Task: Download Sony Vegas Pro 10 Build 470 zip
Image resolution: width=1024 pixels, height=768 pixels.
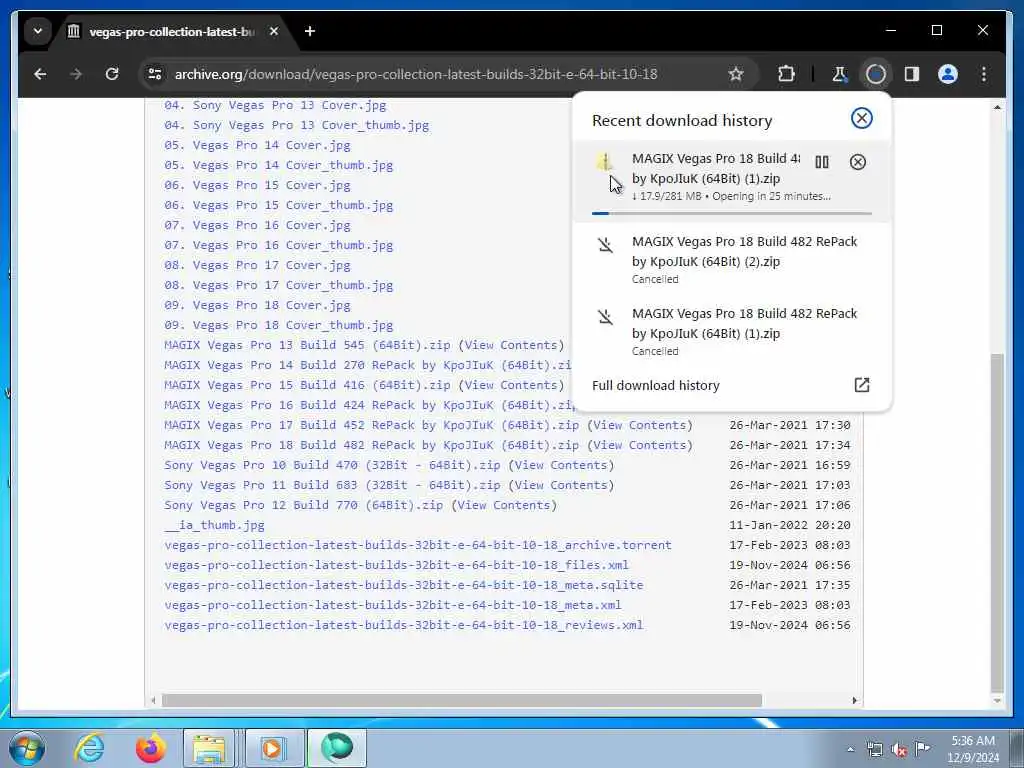Action: point(332,465)
